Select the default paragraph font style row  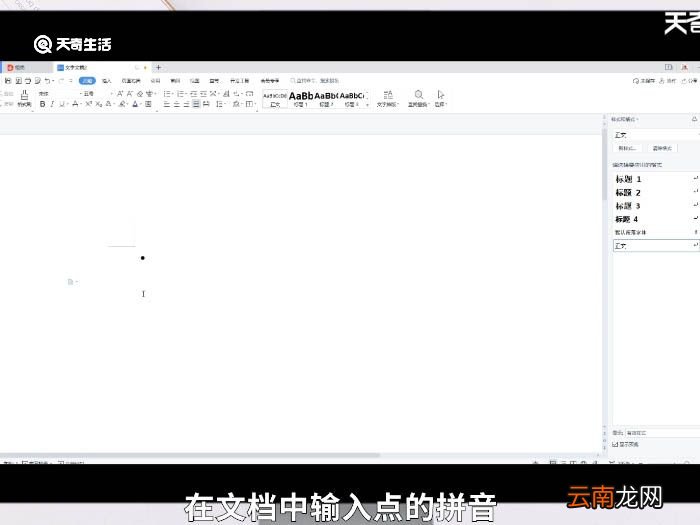coord(655,232)
